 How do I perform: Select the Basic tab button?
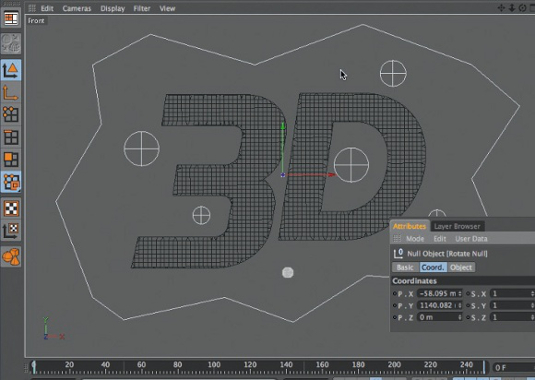[405, 267]
